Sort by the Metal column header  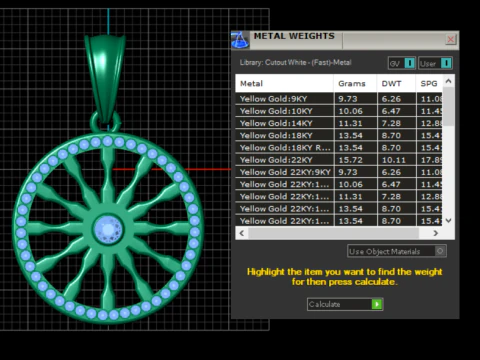coord(284,83)
